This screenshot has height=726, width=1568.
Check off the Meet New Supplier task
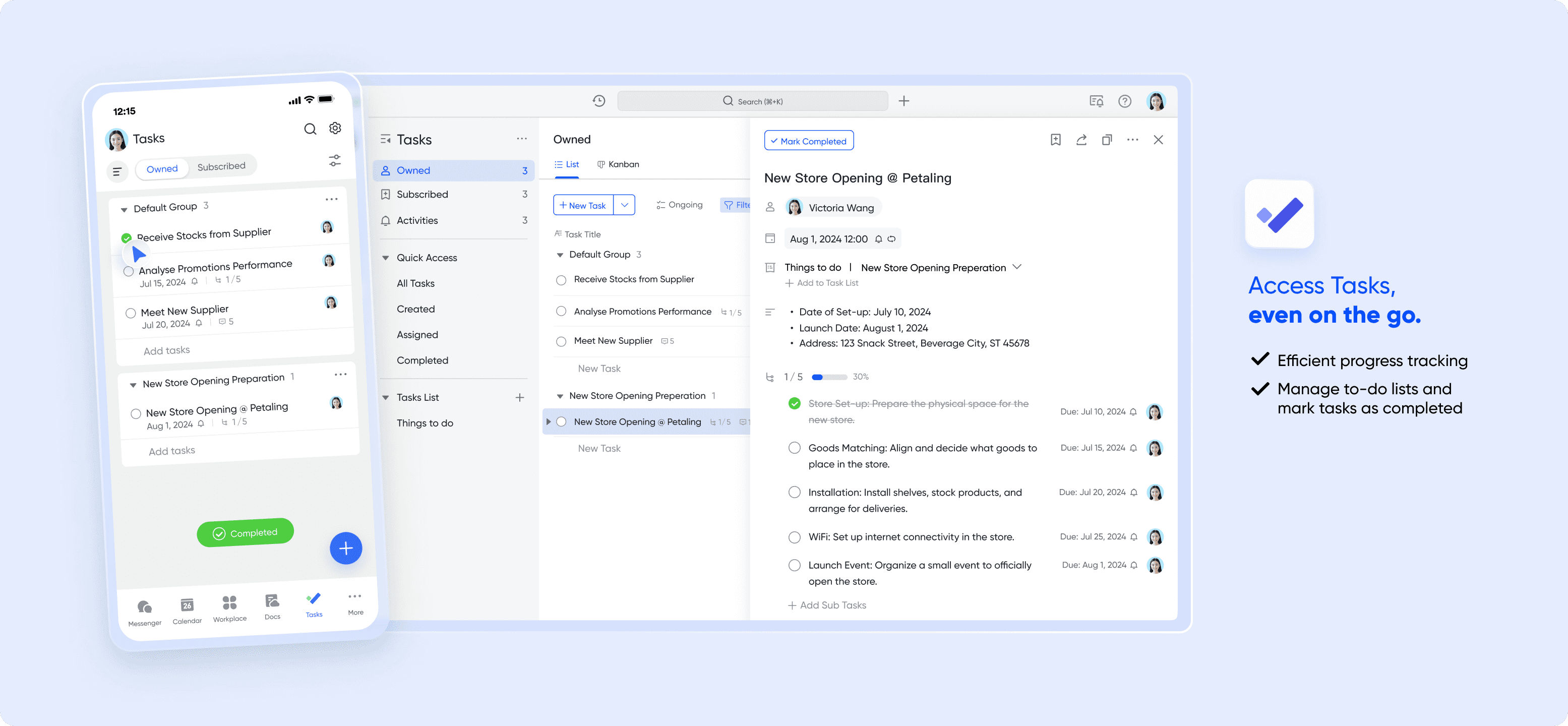(561, 341)
